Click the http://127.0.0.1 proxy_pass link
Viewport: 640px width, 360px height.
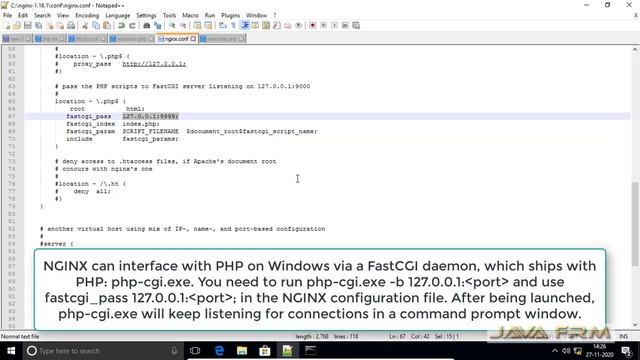pos(154,64)
